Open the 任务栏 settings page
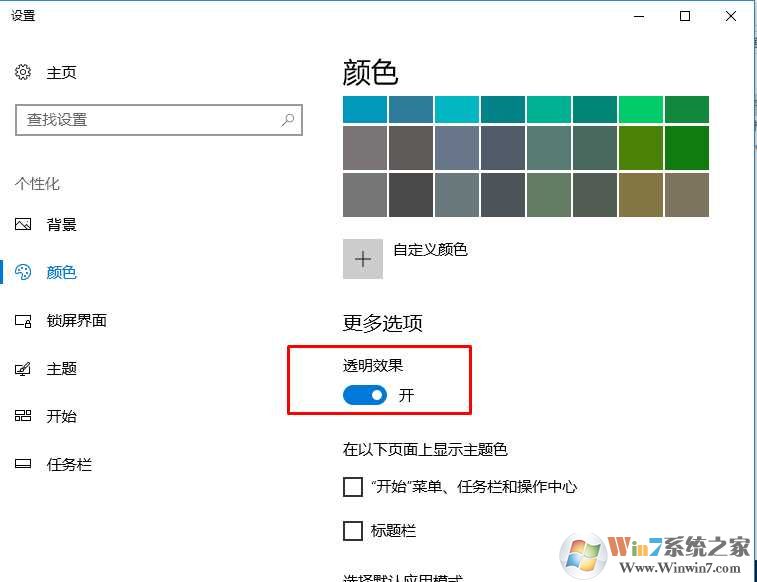Viewport: 757px width, 582px height. tap(69, 464)
